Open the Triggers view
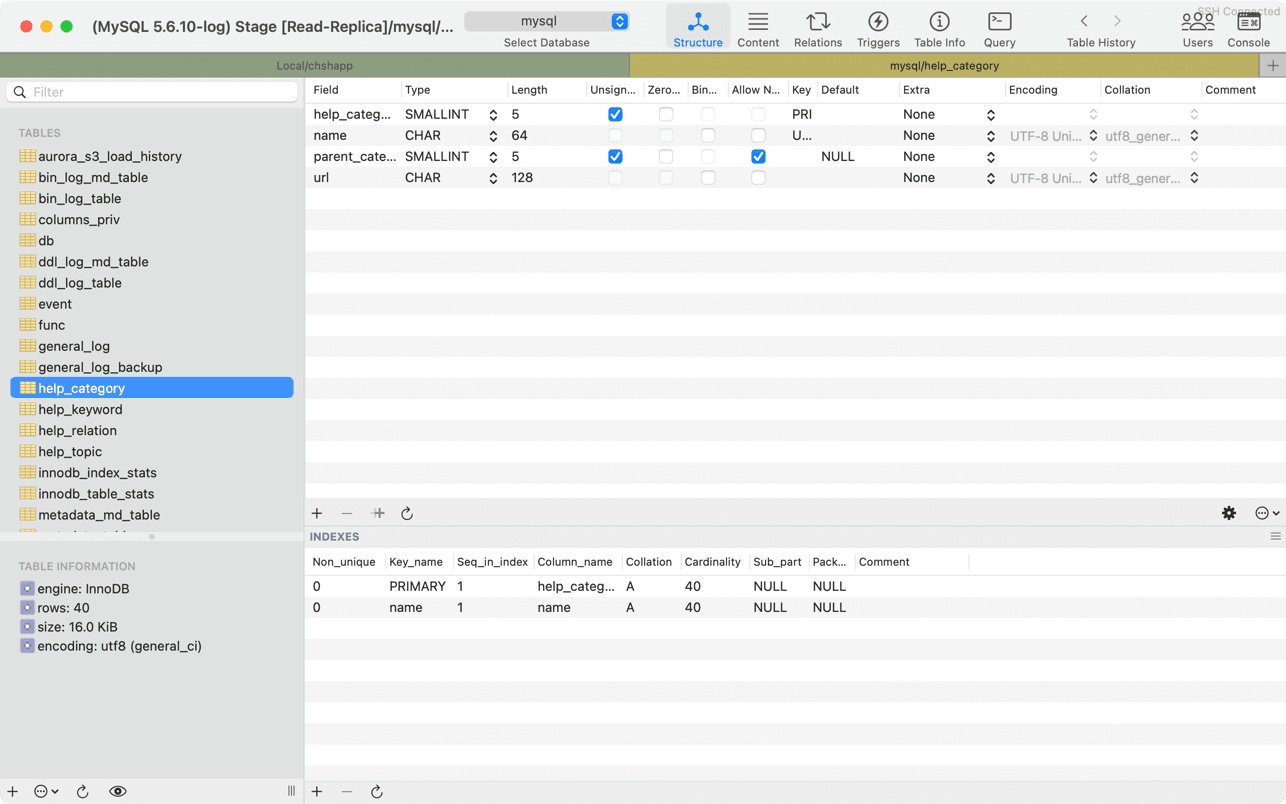The height and width of the screenshot is (804, 1286). pos(877,28)
